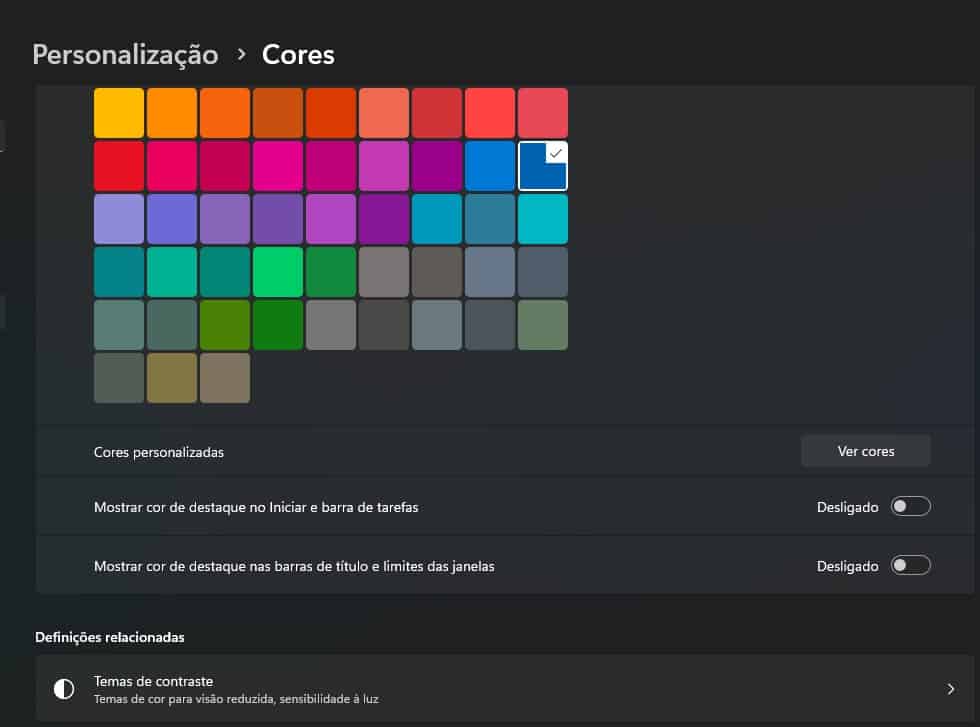The image size is (980, 727).
Task: Select the pure red swatch starting the second row
Action: tap(119, 166)
